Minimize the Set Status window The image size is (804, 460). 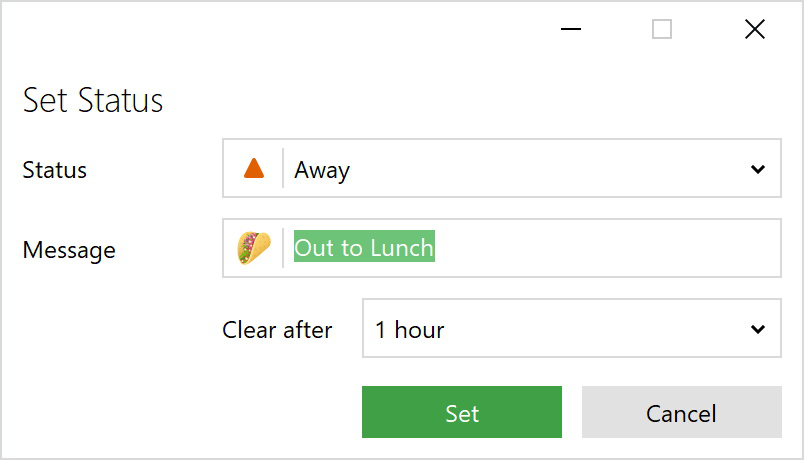[x=571, y=30]
